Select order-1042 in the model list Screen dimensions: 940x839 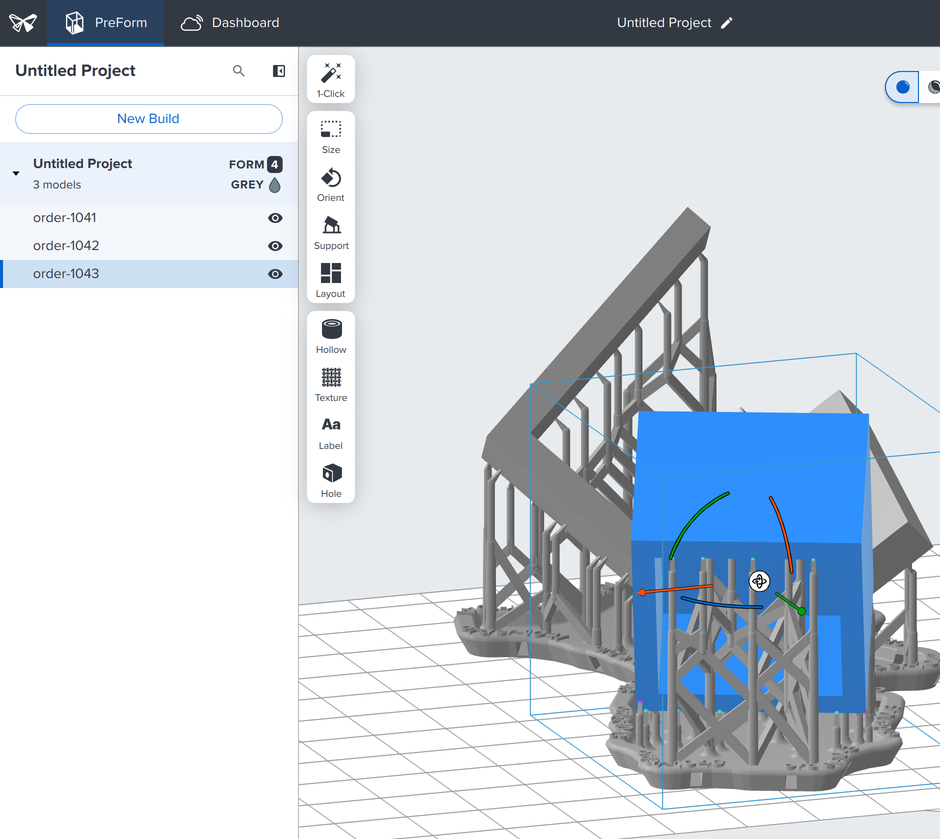(149, 246)
